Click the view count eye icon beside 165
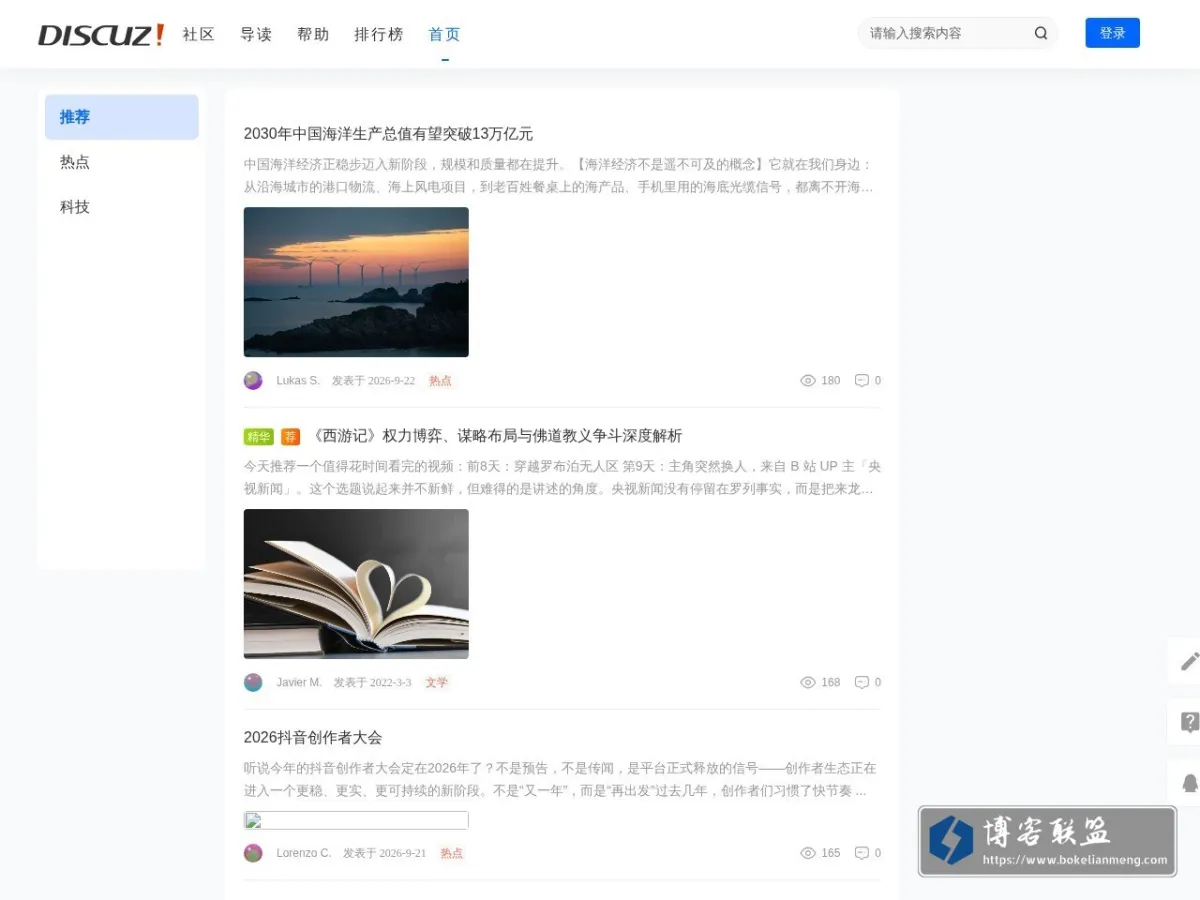Image resolution: width=1200 pixels, height=900 pixels. point(808,854)
